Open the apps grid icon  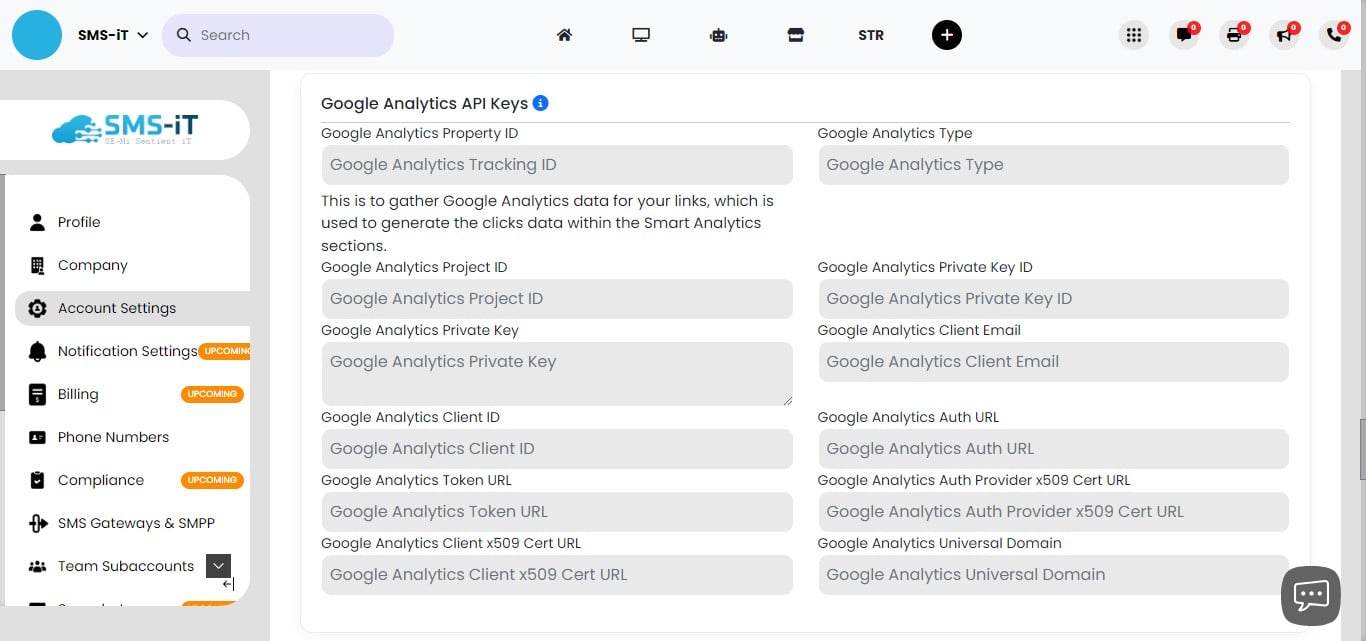1134,34
